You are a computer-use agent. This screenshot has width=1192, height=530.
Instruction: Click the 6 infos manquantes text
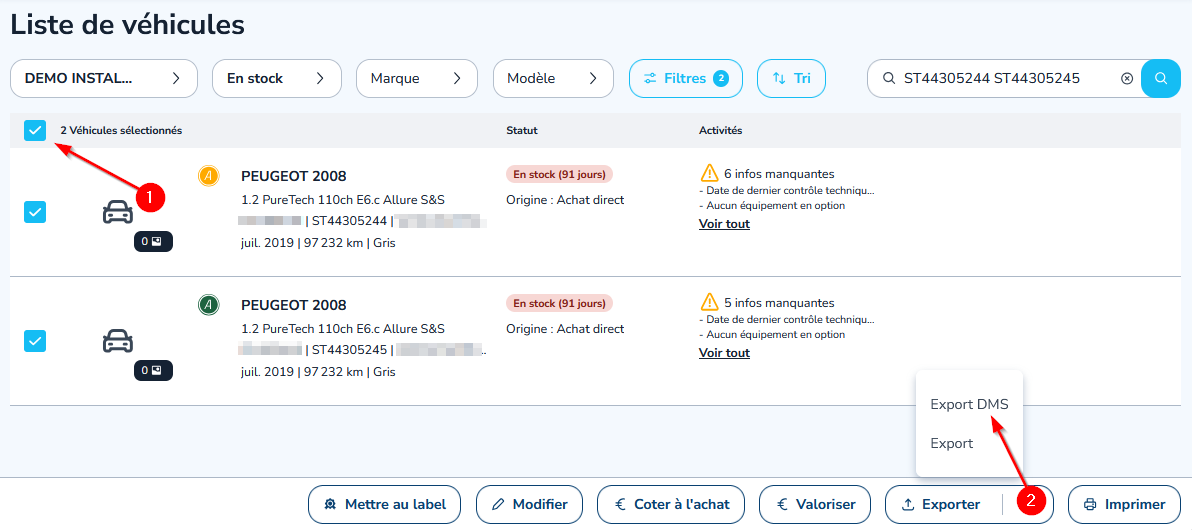point(779,173)
